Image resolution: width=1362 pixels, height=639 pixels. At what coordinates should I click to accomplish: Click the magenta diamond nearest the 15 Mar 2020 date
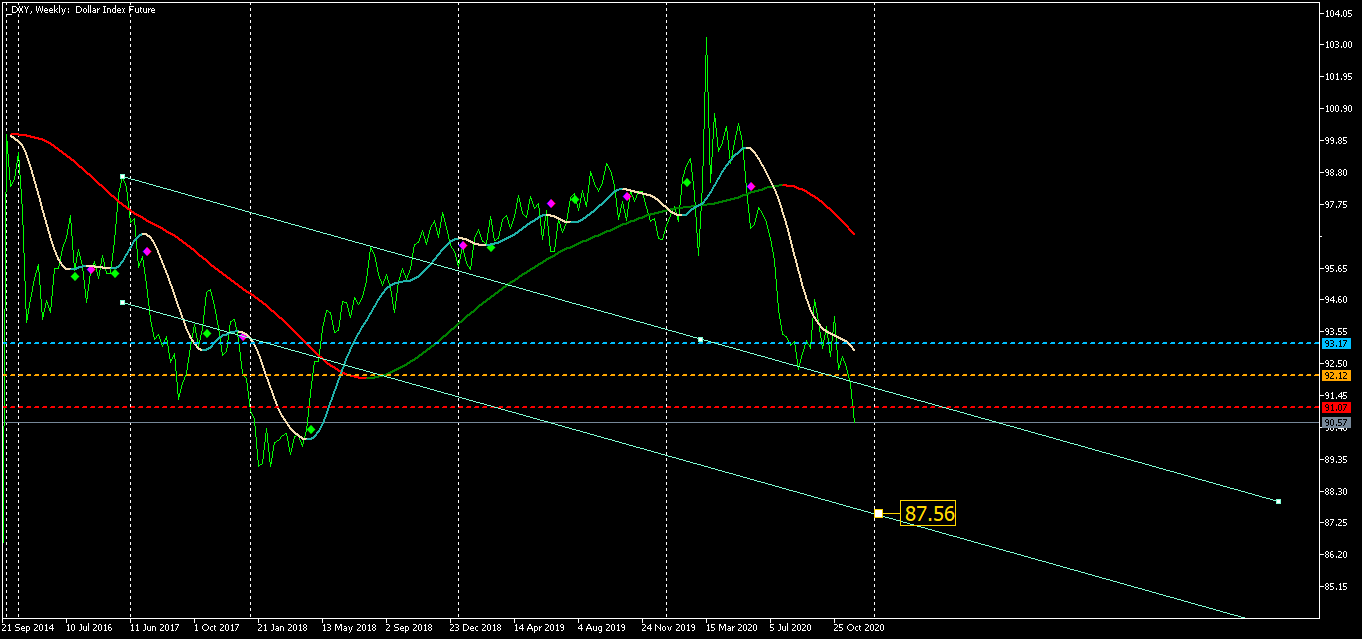click(x=751, y=186)
